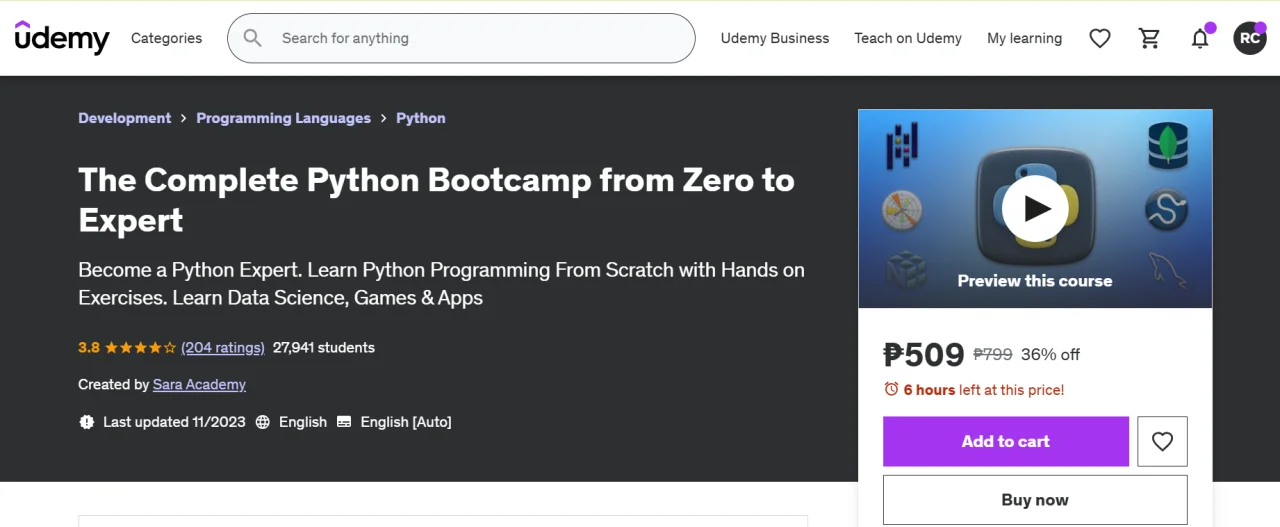Screen dimensions: 1280x527
Task: Focus the Search for anything field
Action: point(461,38)
